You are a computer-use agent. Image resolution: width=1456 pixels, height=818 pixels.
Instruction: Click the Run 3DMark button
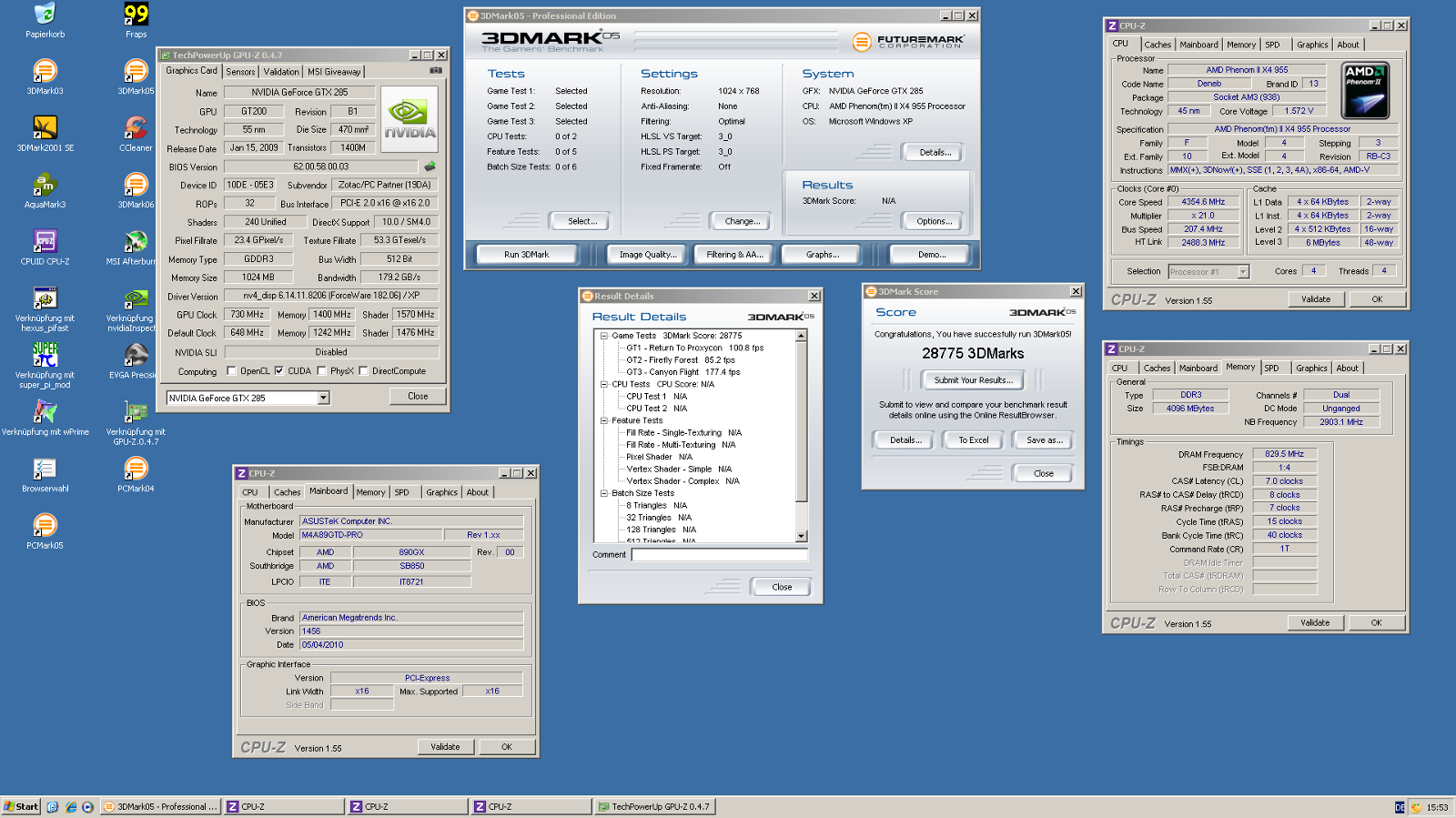pyautogui.click(x=527, y=255)
